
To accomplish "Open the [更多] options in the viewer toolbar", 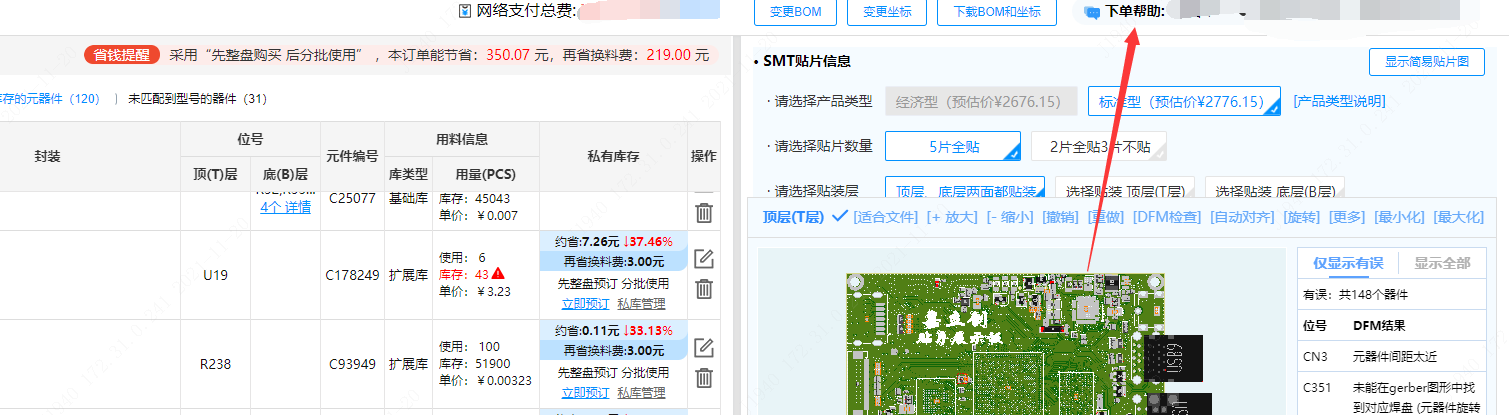I will (x=1347, y=217).
